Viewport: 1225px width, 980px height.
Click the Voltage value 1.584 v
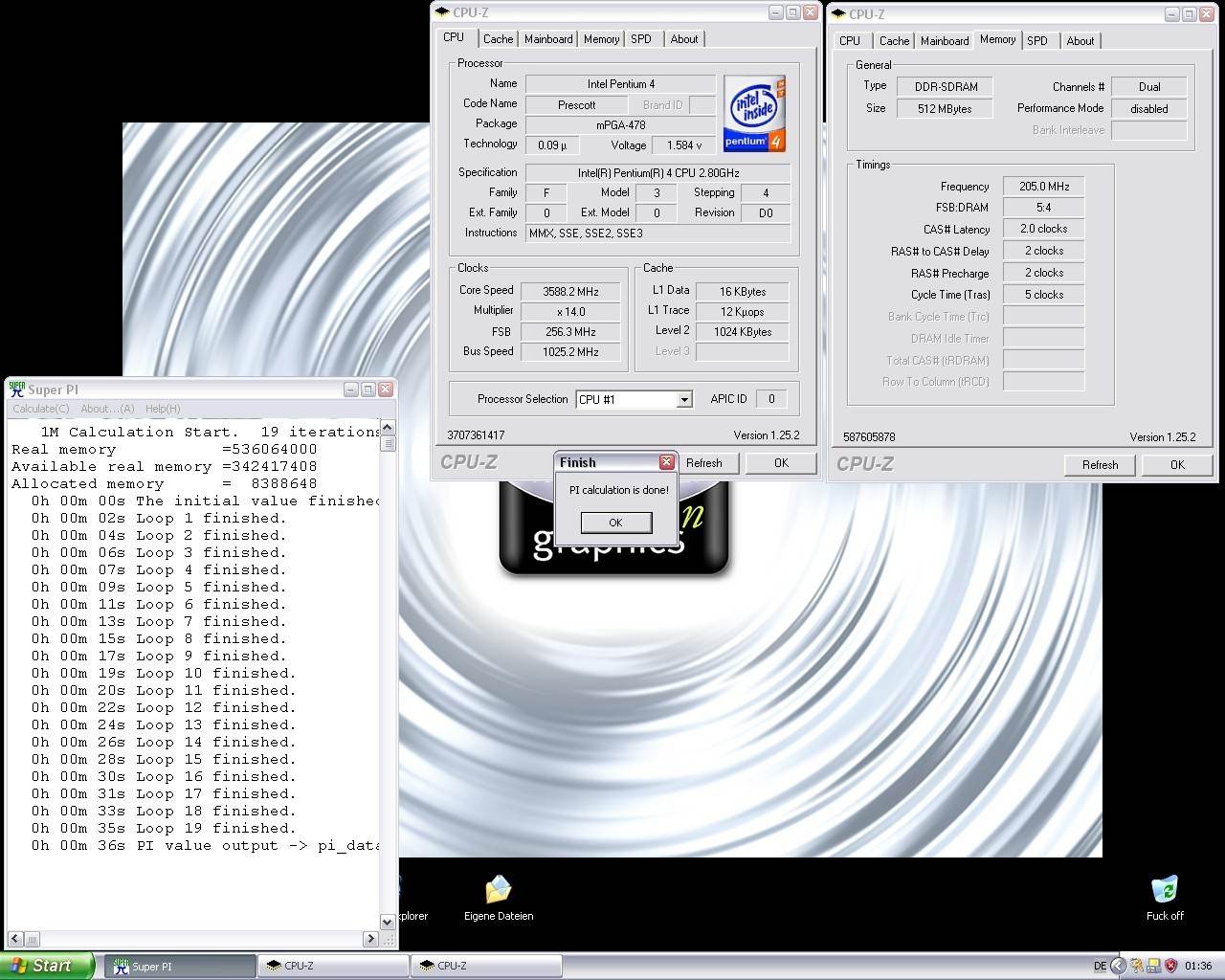(x=683, y=145)
